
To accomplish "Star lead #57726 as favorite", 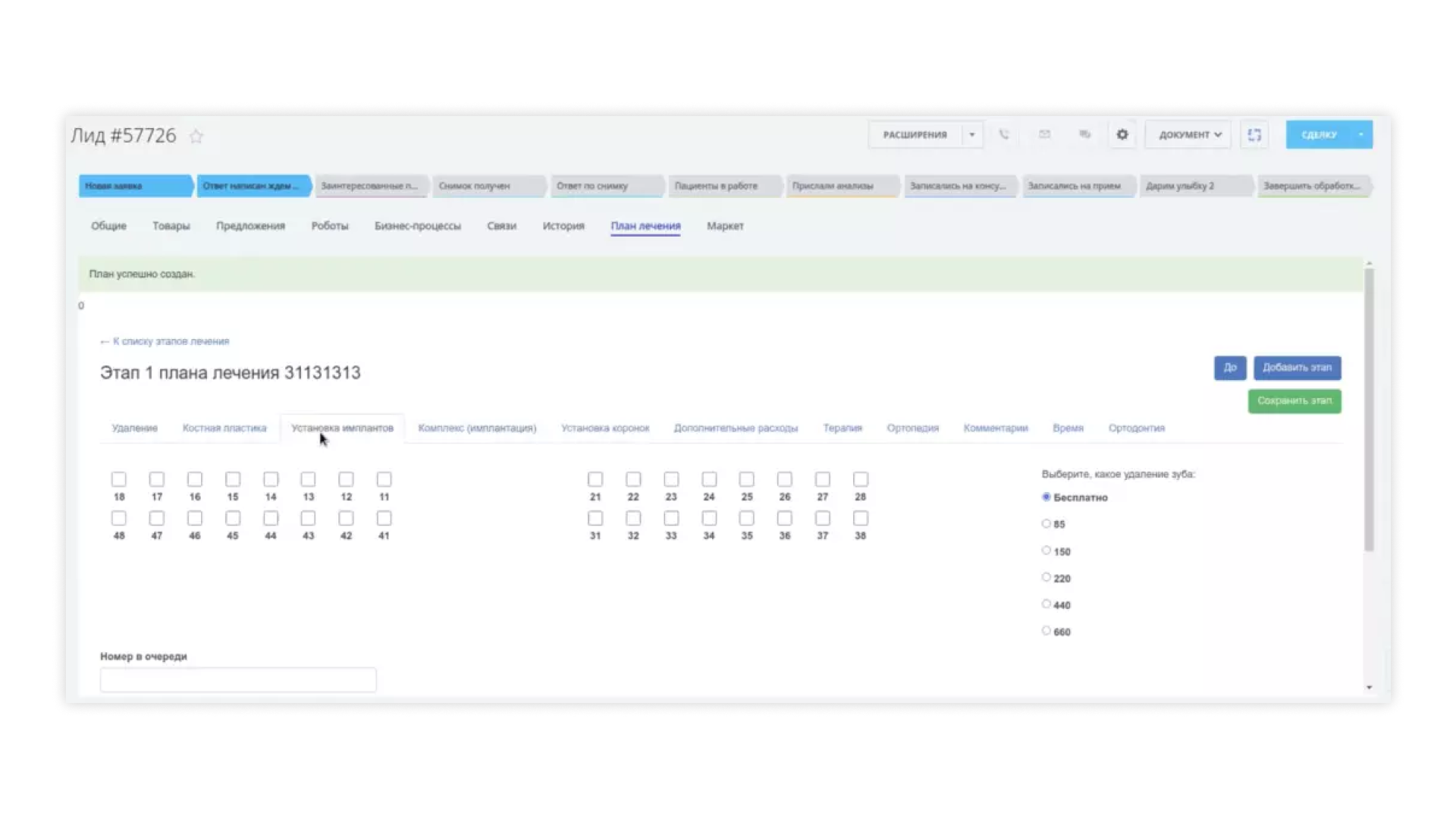I will (x=196, y=136).
